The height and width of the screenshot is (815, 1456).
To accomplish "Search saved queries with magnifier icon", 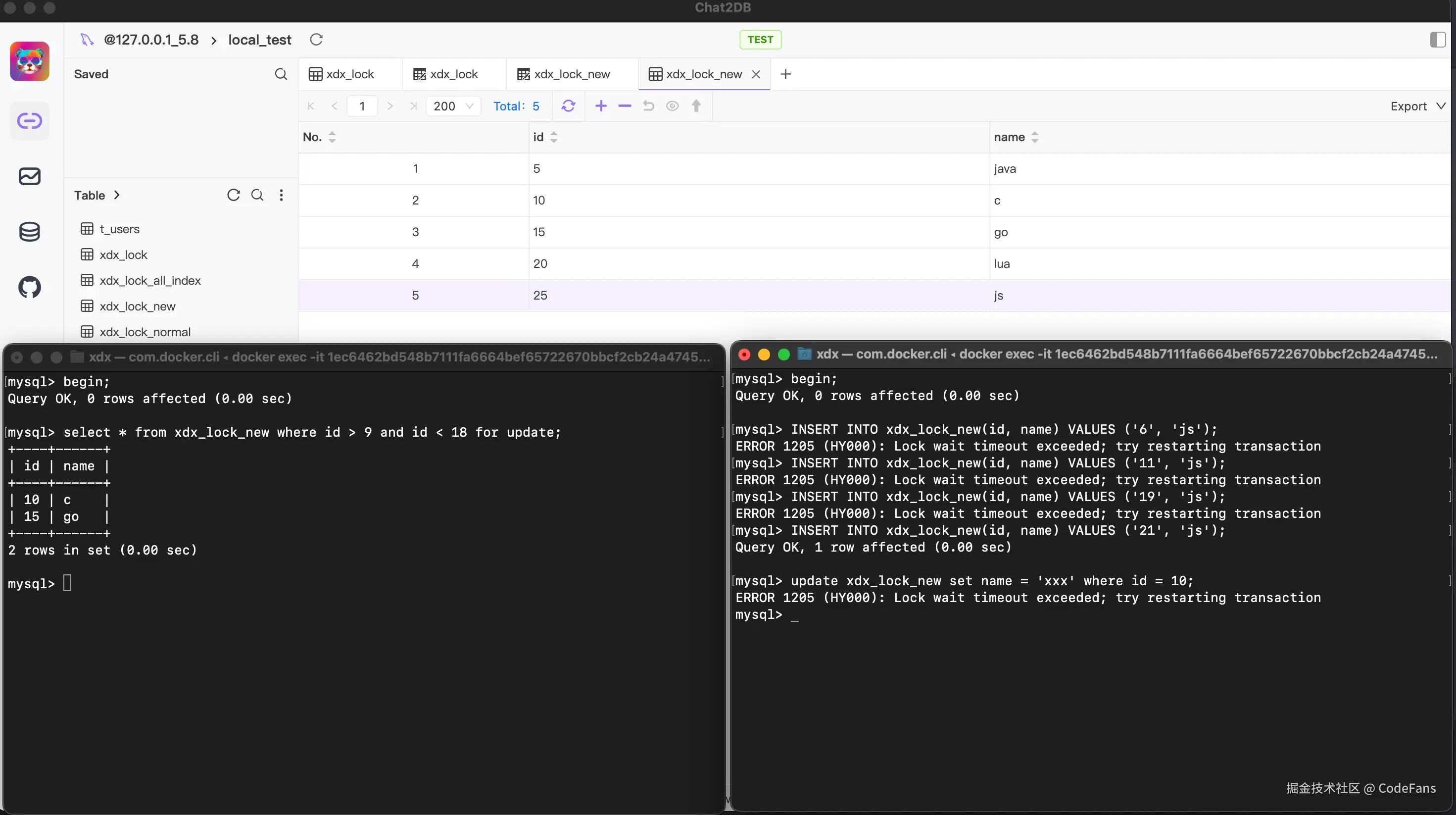I will 281,74.
